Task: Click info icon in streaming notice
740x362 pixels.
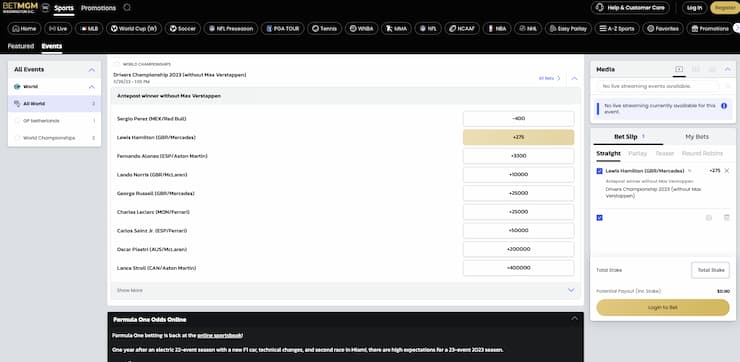Action: [724, 106]
